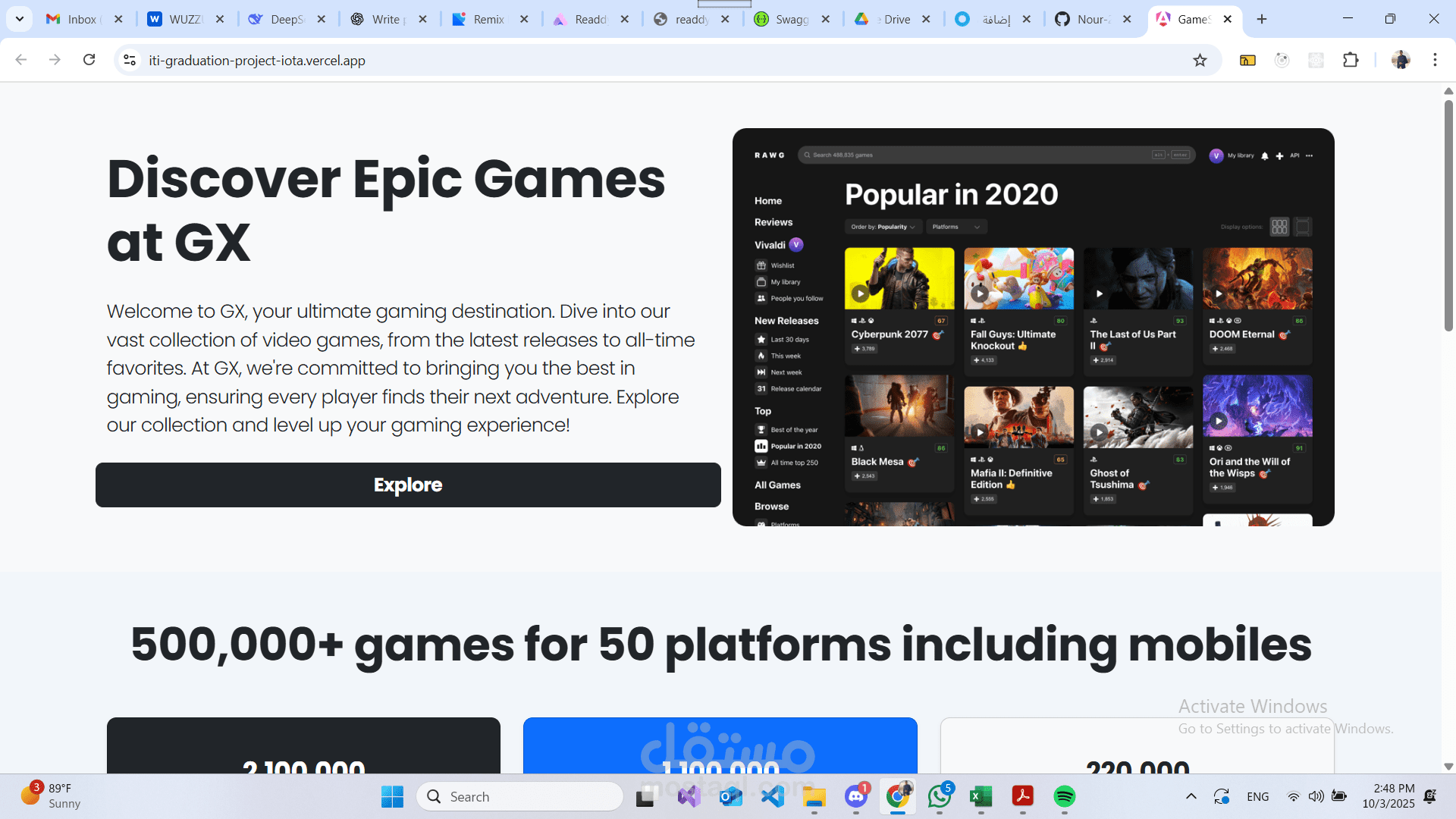This screenshot has height=819, width=1456.
Task: Open Spotify from the taskbar
Action: tap(1065, 796)
